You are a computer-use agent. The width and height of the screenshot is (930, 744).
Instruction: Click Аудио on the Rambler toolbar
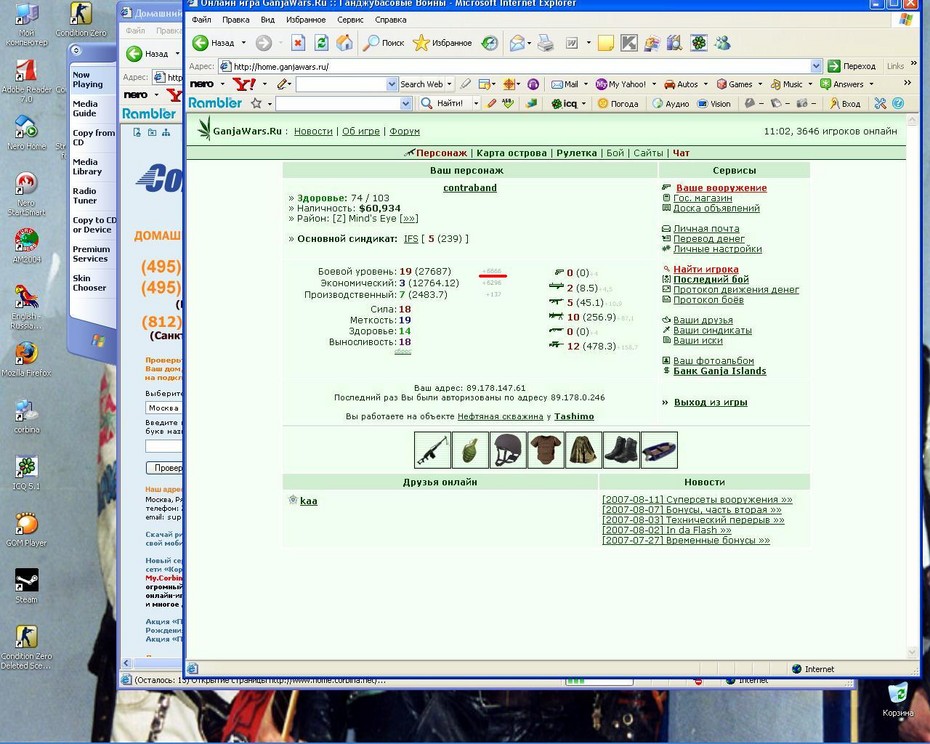coord(670,103)
